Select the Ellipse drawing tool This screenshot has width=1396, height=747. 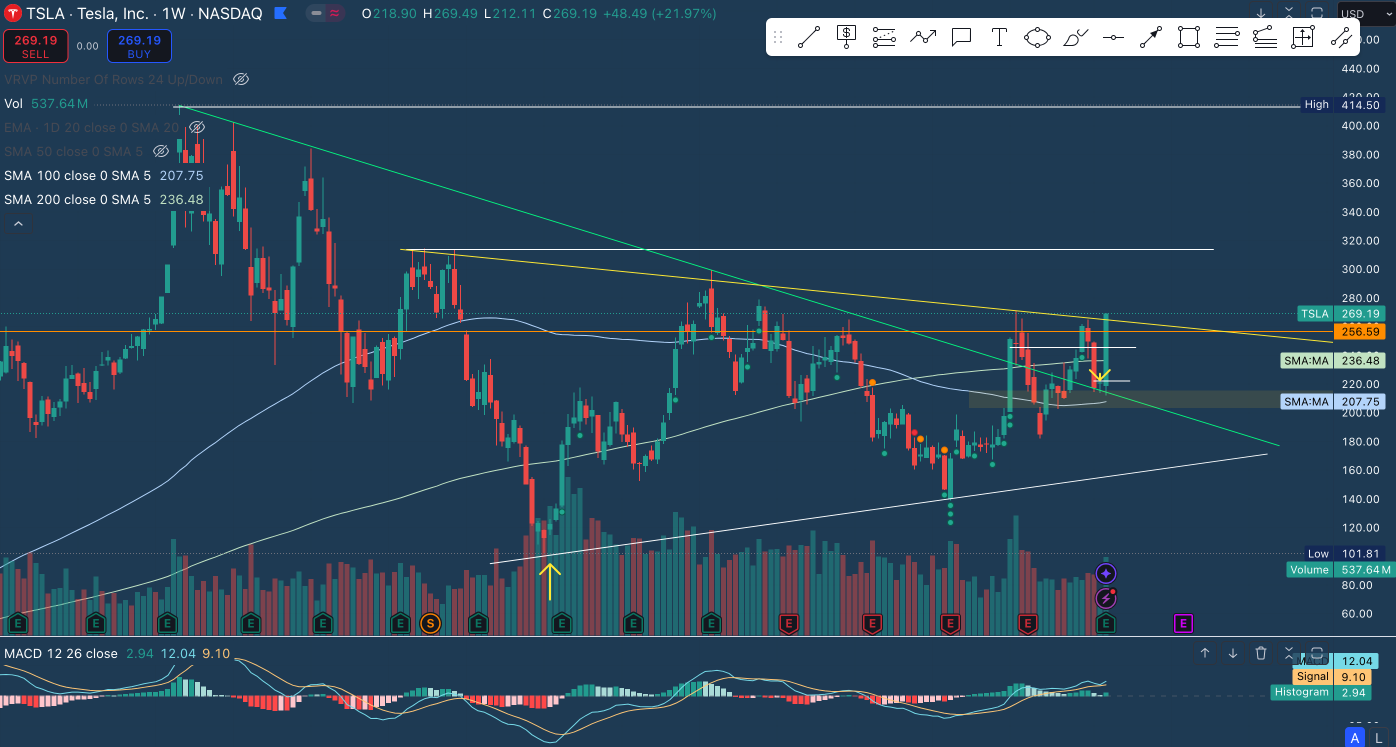tap(1037, 38)
